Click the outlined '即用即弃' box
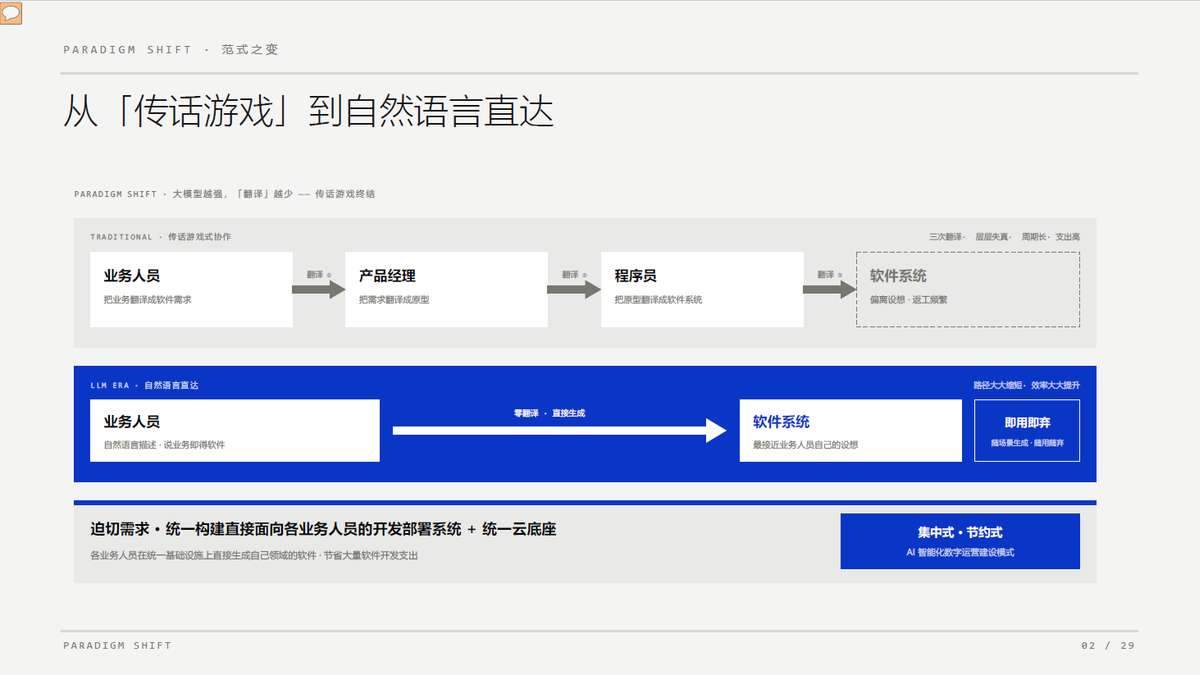 1027,431
